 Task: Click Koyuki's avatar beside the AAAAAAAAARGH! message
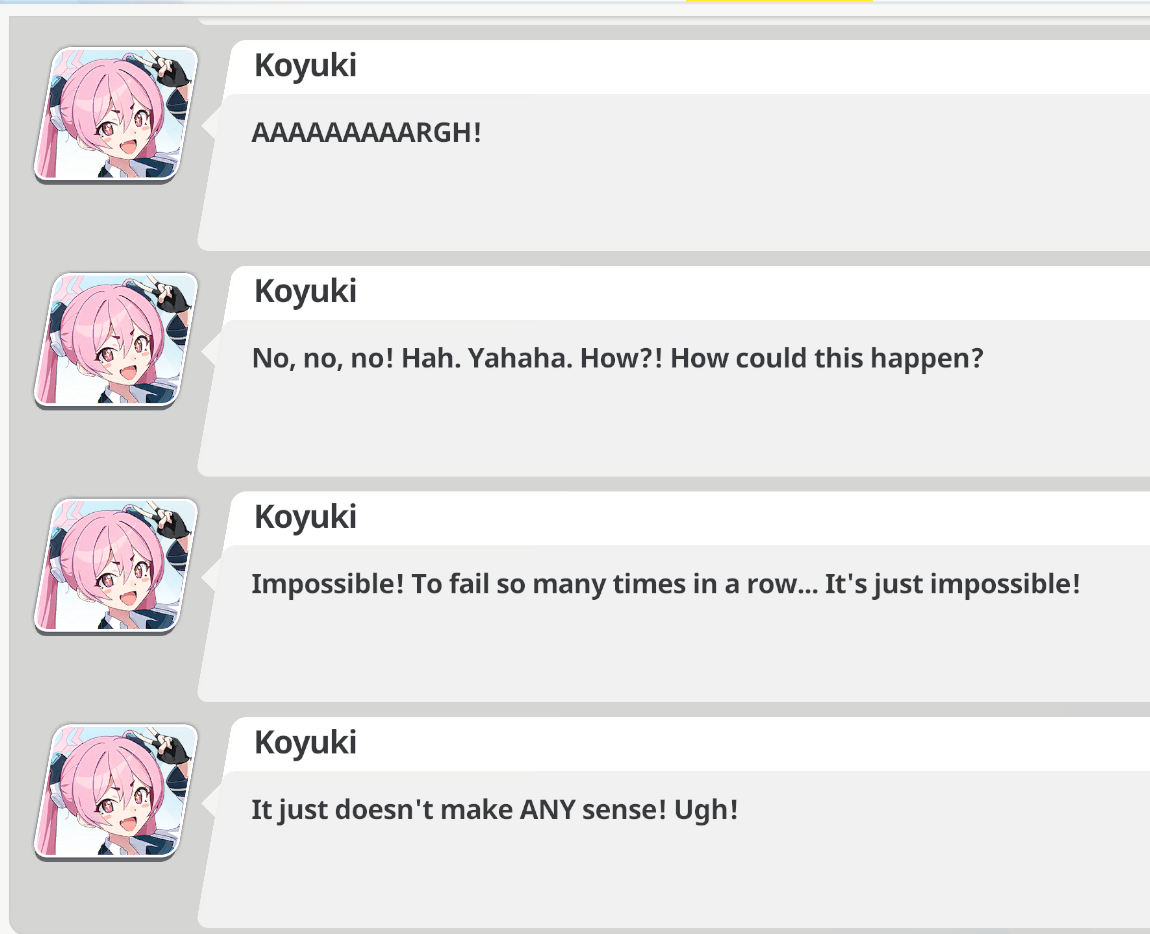(x=116, y=115)
